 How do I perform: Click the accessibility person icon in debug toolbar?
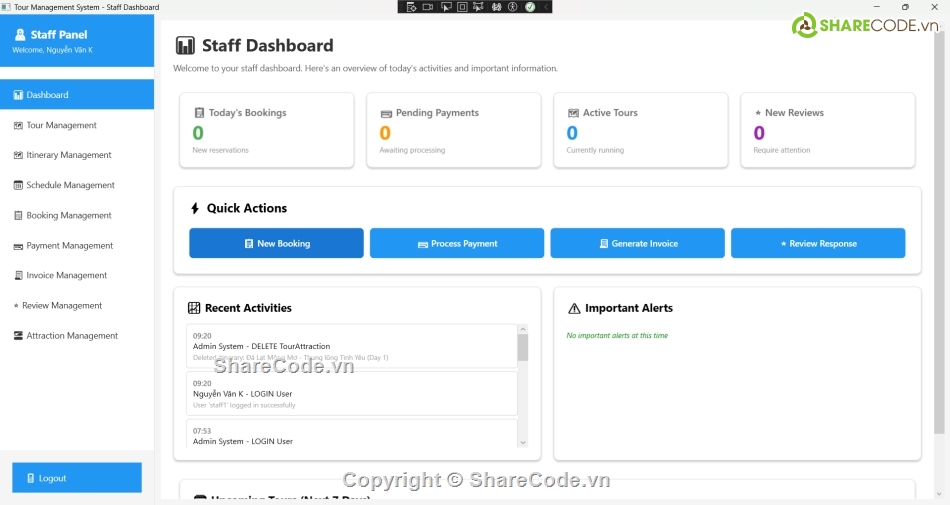(512, 7)
